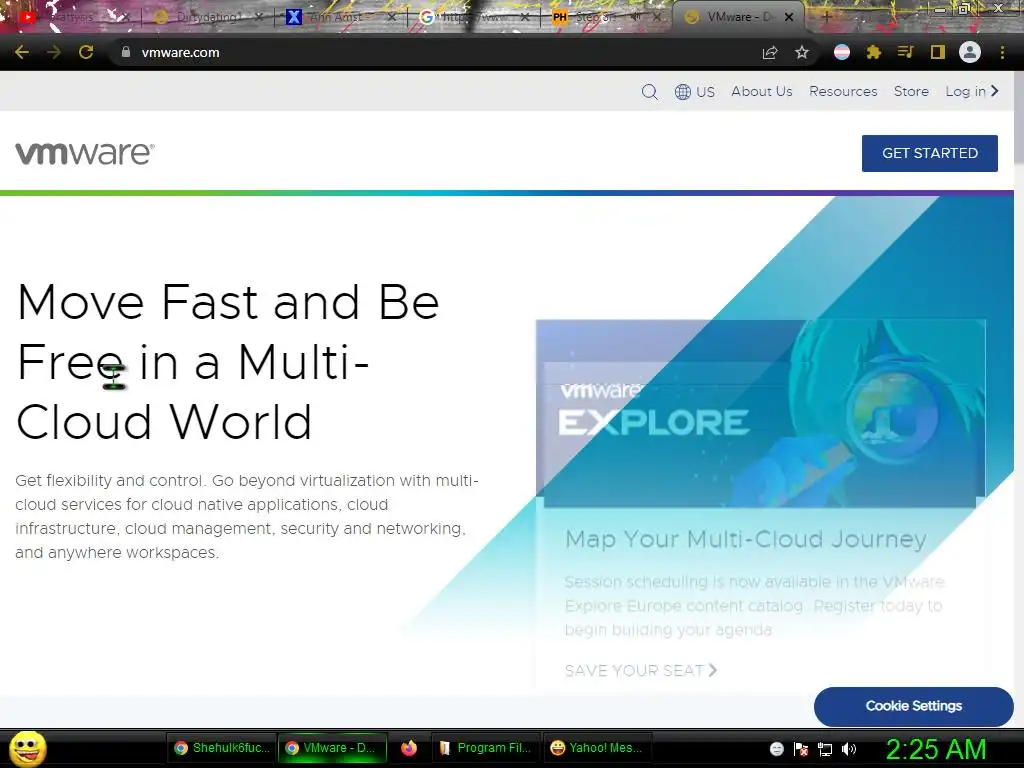Click the smiley tray icon

[776, 749]
